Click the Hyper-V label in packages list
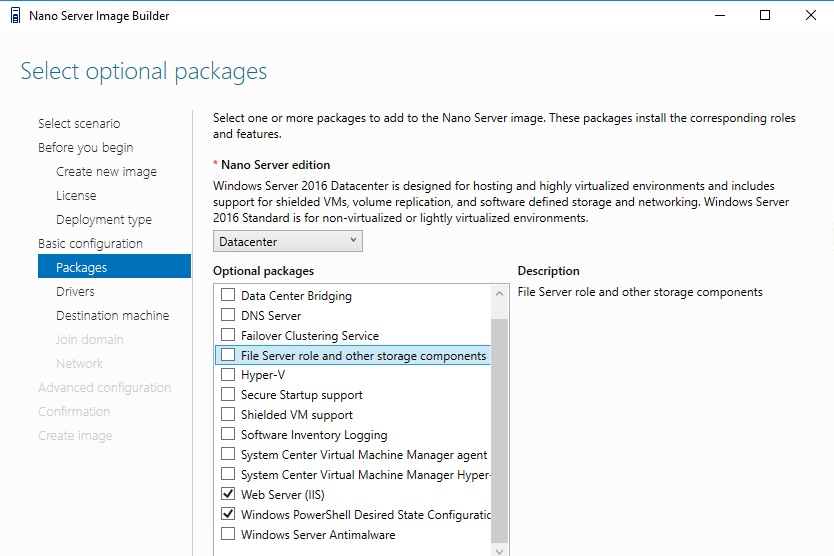The height and width of the screenshot is (556, 834). click(x=263, y=375)
